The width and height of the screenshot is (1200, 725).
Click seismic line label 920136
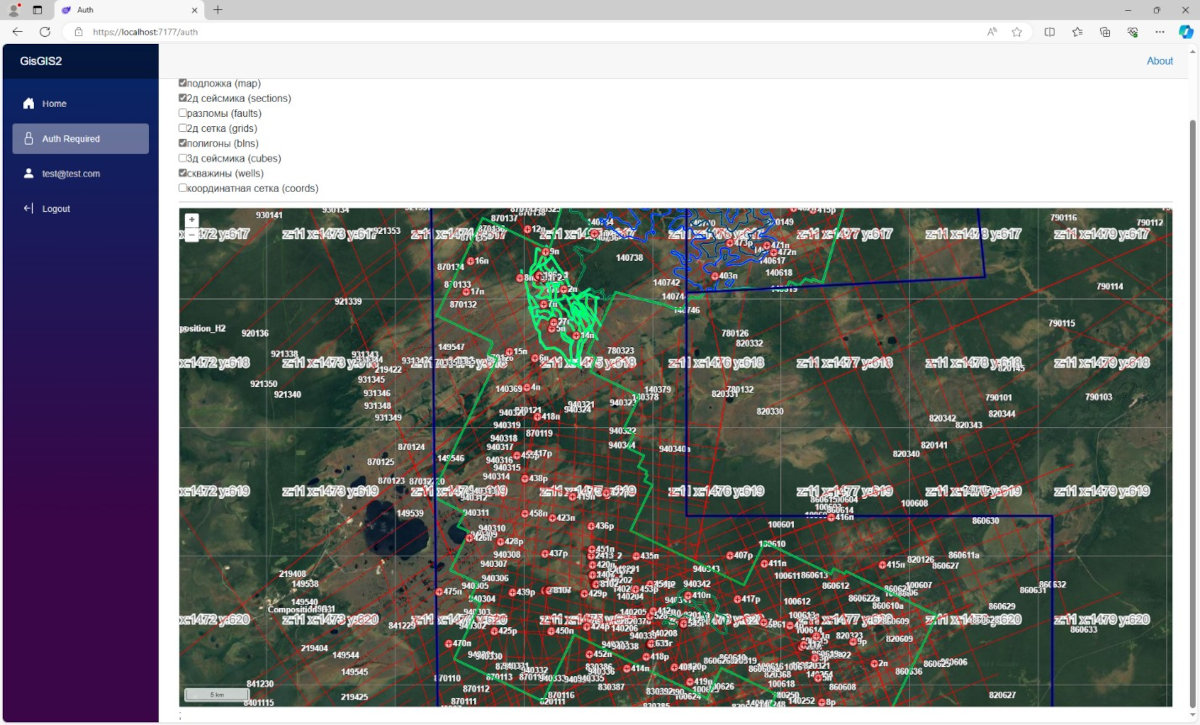tap(255, 333)
